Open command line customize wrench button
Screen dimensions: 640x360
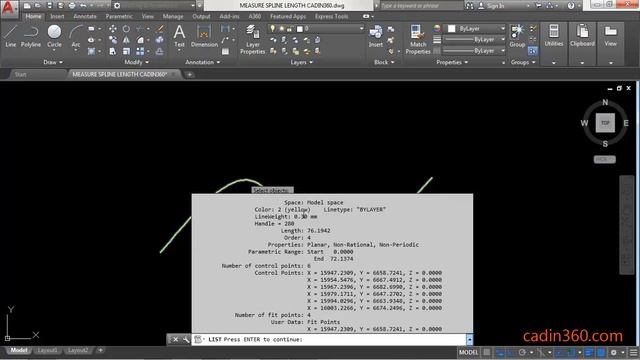tap(186, 339)
